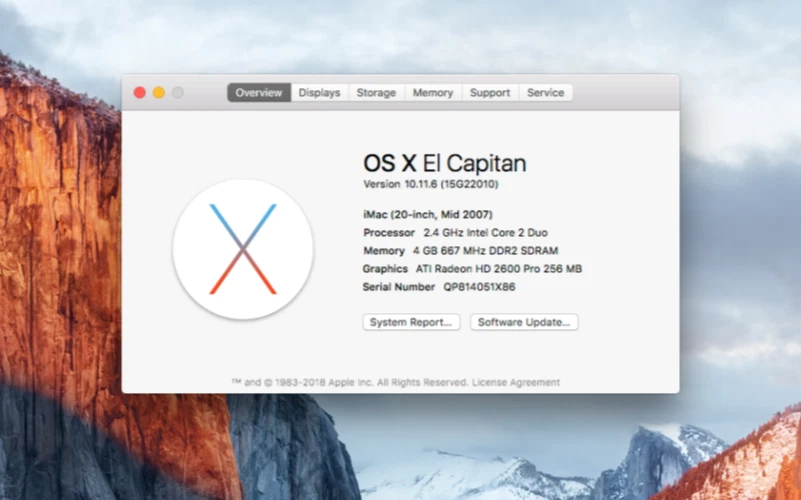Image resolution: width=801 pixels, height=500 pixels.
Task: Click 4 GB 667 MHz DDR2 SDRAM value
Action: (485, 251)
